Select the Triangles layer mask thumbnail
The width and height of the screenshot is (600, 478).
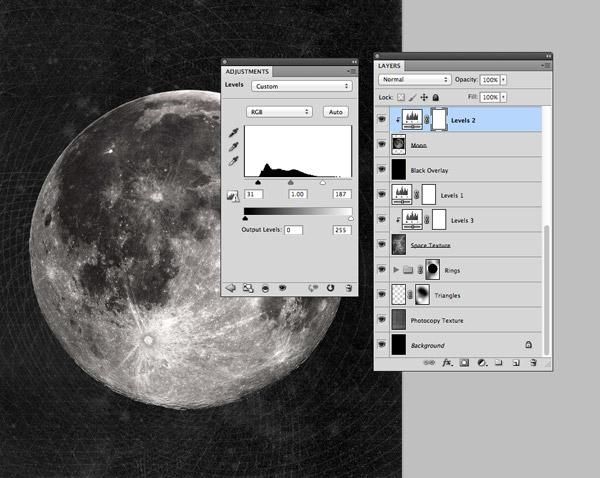click(422, 294)
